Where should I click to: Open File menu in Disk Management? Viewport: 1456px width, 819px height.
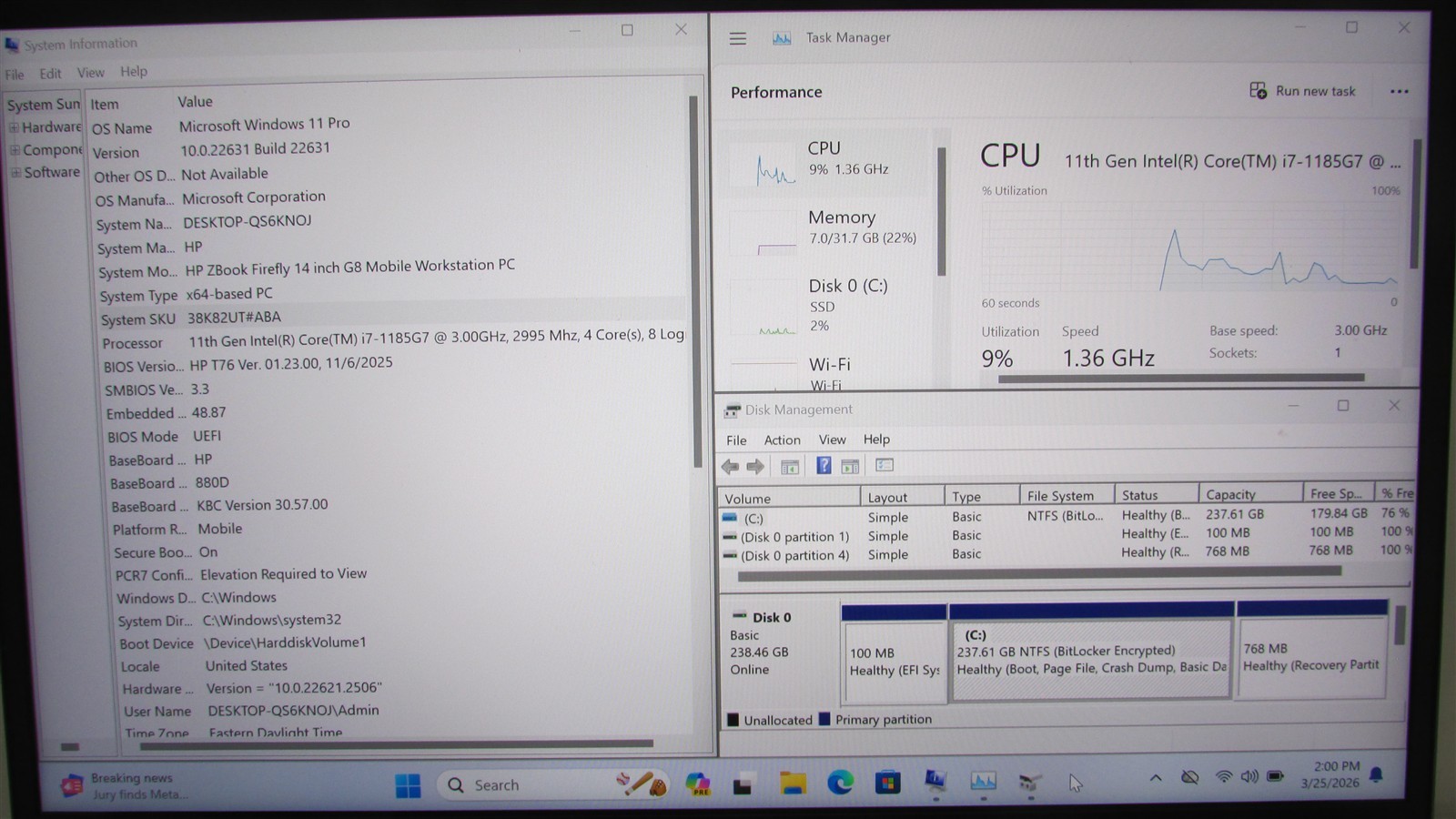(736, 440)
